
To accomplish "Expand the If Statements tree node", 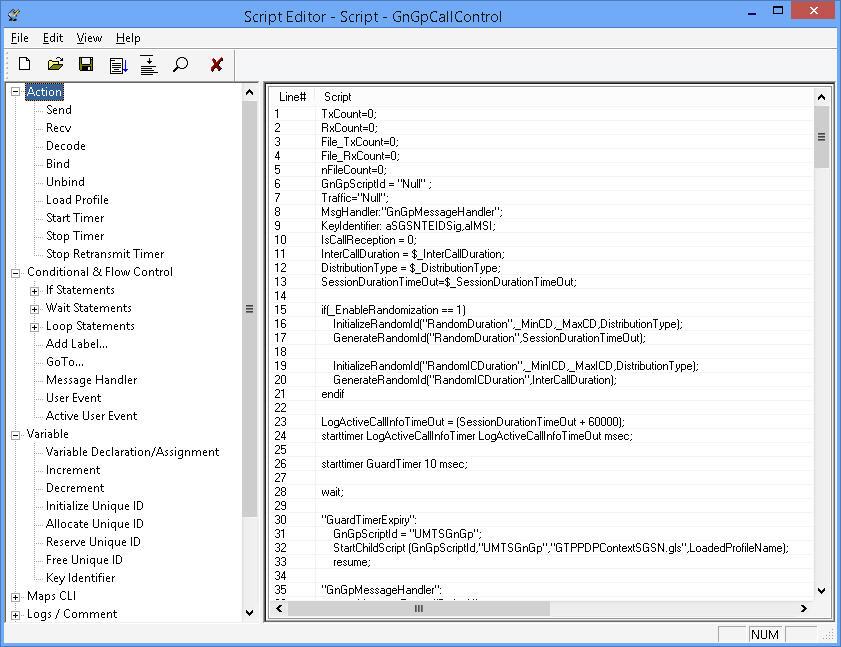I will (33, 290).
